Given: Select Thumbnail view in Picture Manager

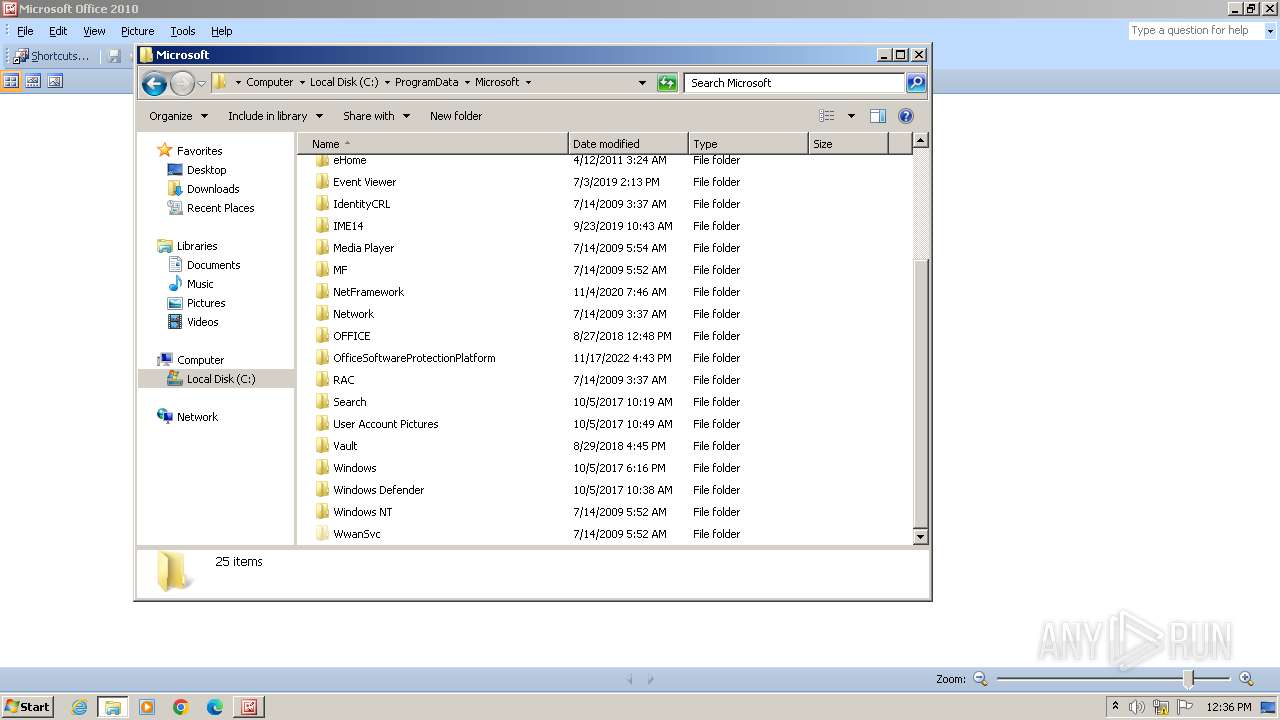Looking at the screenshot, I should (11, 81).
